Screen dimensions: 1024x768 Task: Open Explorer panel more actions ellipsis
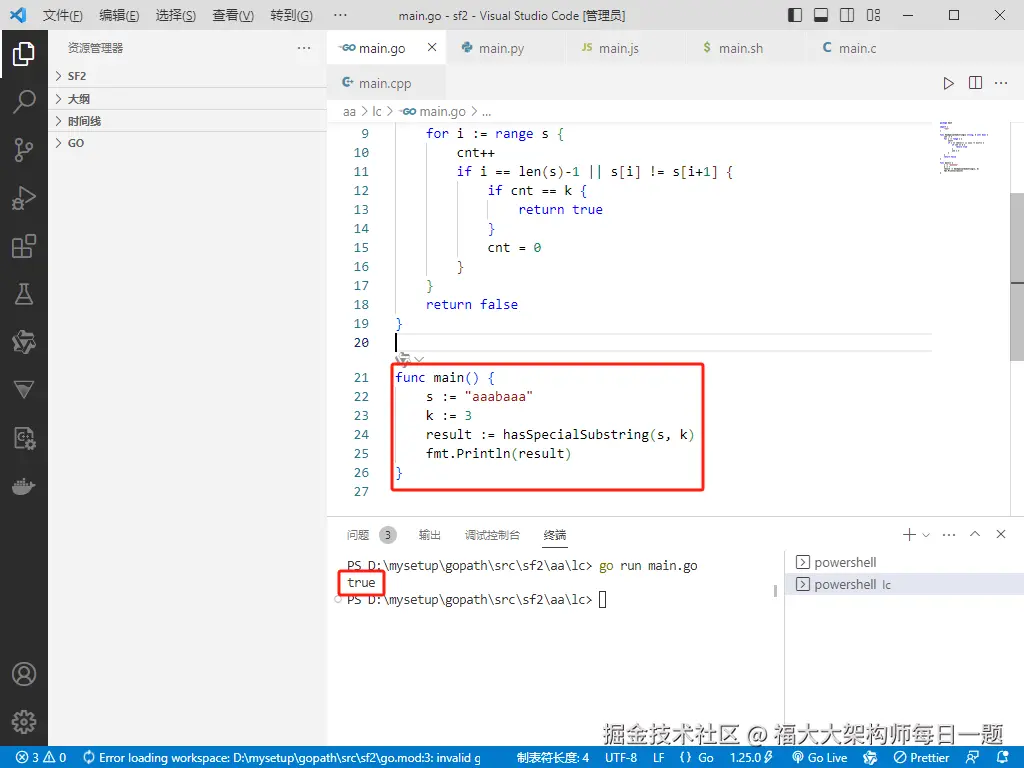304,48
